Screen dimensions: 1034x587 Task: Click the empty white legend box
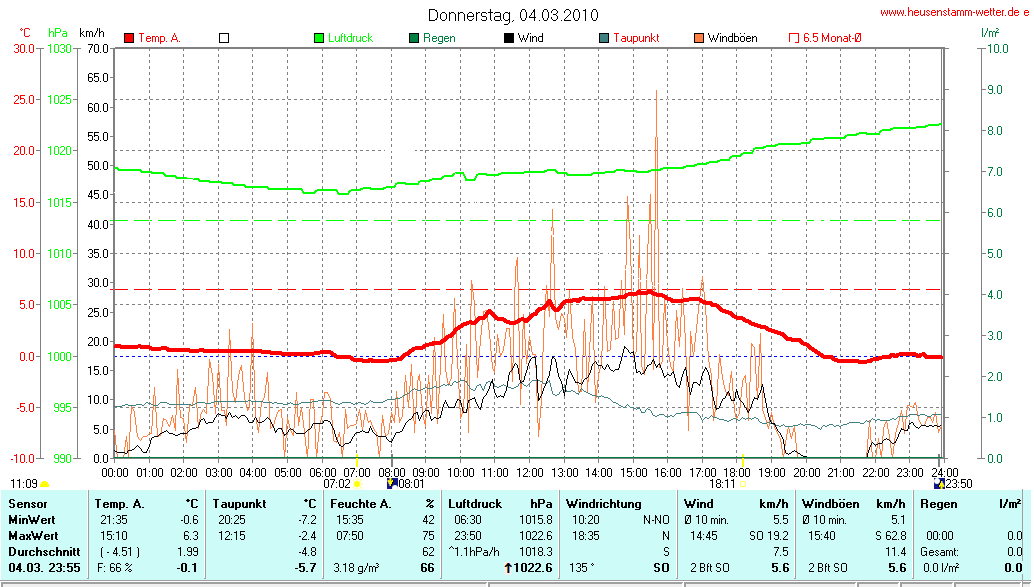point(224,38)
